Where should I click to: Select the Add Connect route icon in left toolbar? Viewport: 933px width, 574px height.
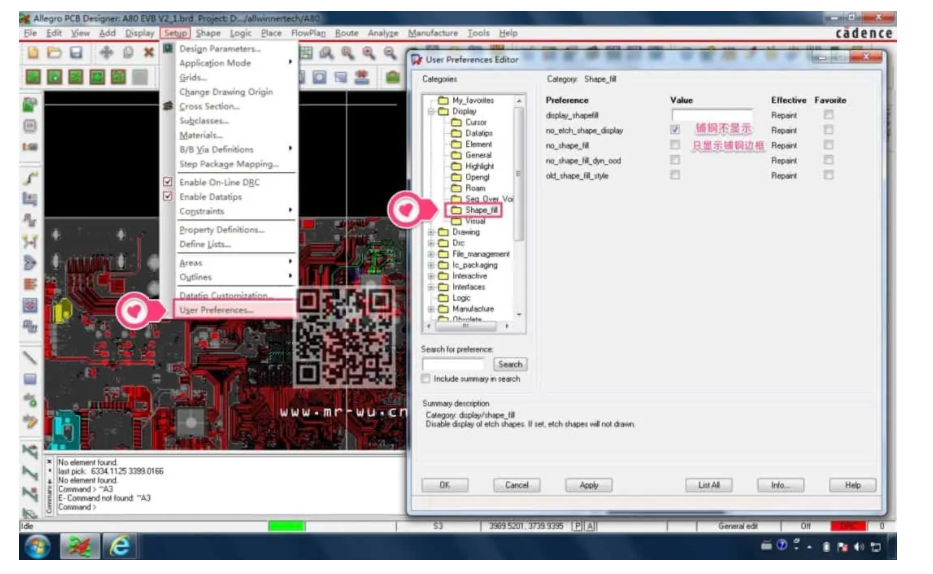(30, 178)
